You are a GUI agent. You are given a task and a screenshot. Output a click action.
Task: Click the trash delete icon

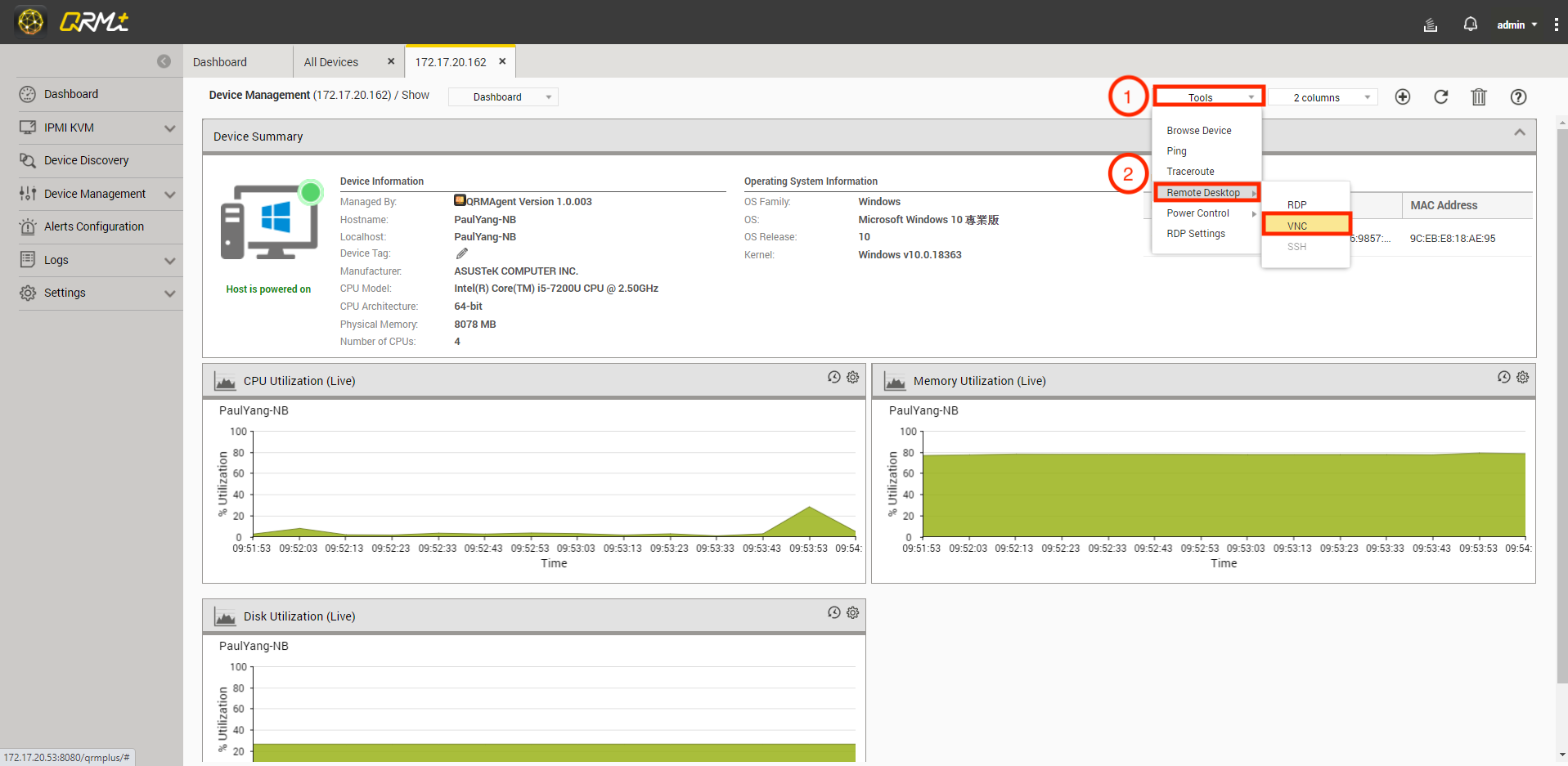tap(1478, 97)
